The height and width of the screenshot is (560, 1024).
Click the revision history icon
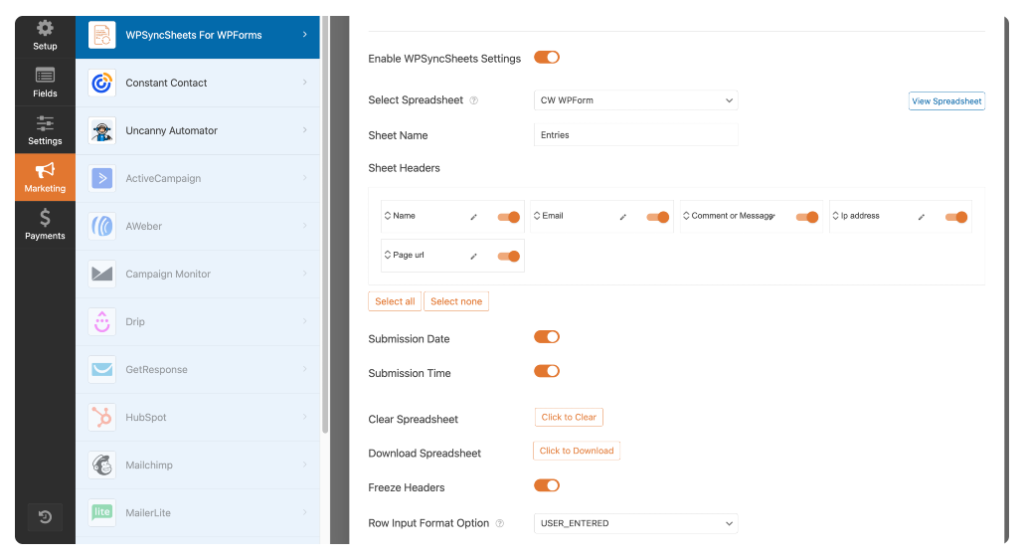click(x=45, y=517)
